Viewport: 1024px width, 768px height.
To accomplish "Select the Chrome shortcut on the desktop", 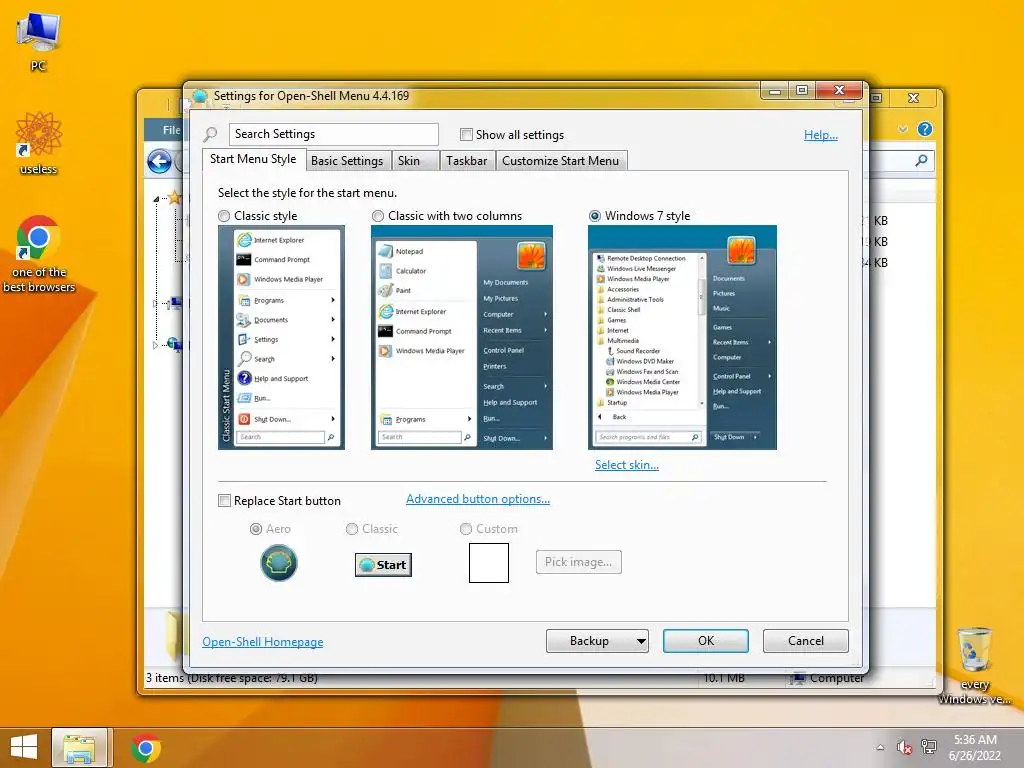I will [39, 253].
